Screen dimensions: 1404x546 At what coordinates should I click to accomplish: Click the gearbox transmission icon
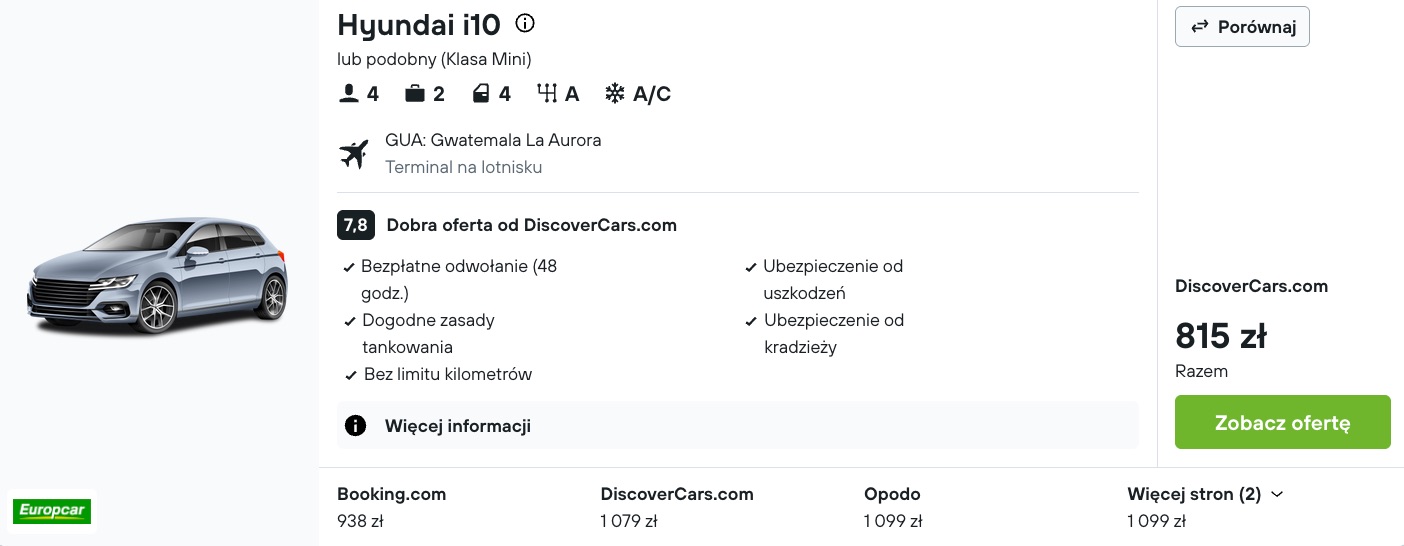[547, 94]
